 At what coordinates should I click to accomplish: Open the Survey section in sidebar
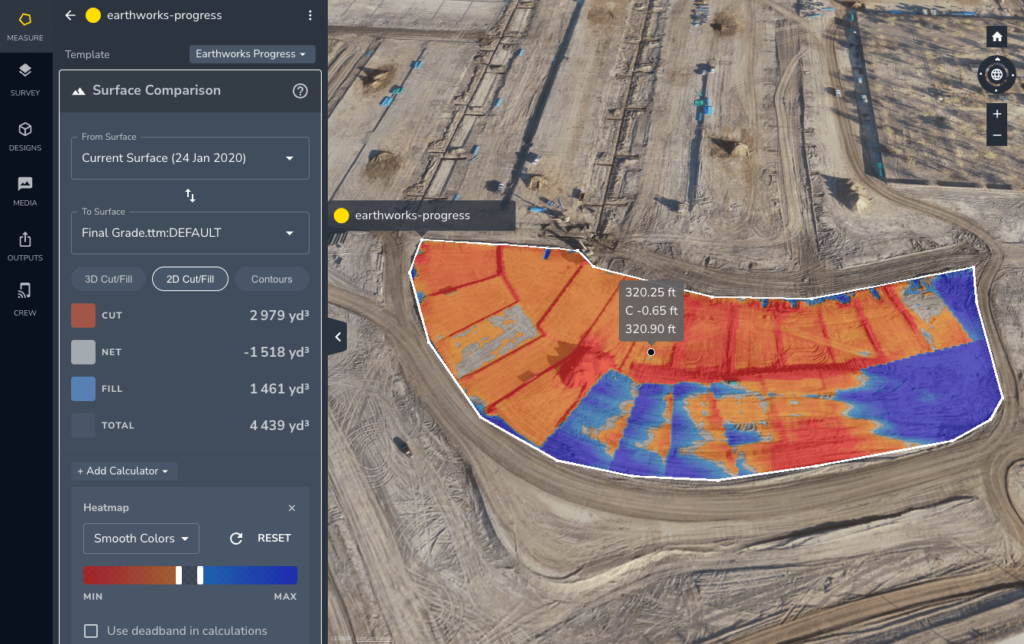pos(25,78)
